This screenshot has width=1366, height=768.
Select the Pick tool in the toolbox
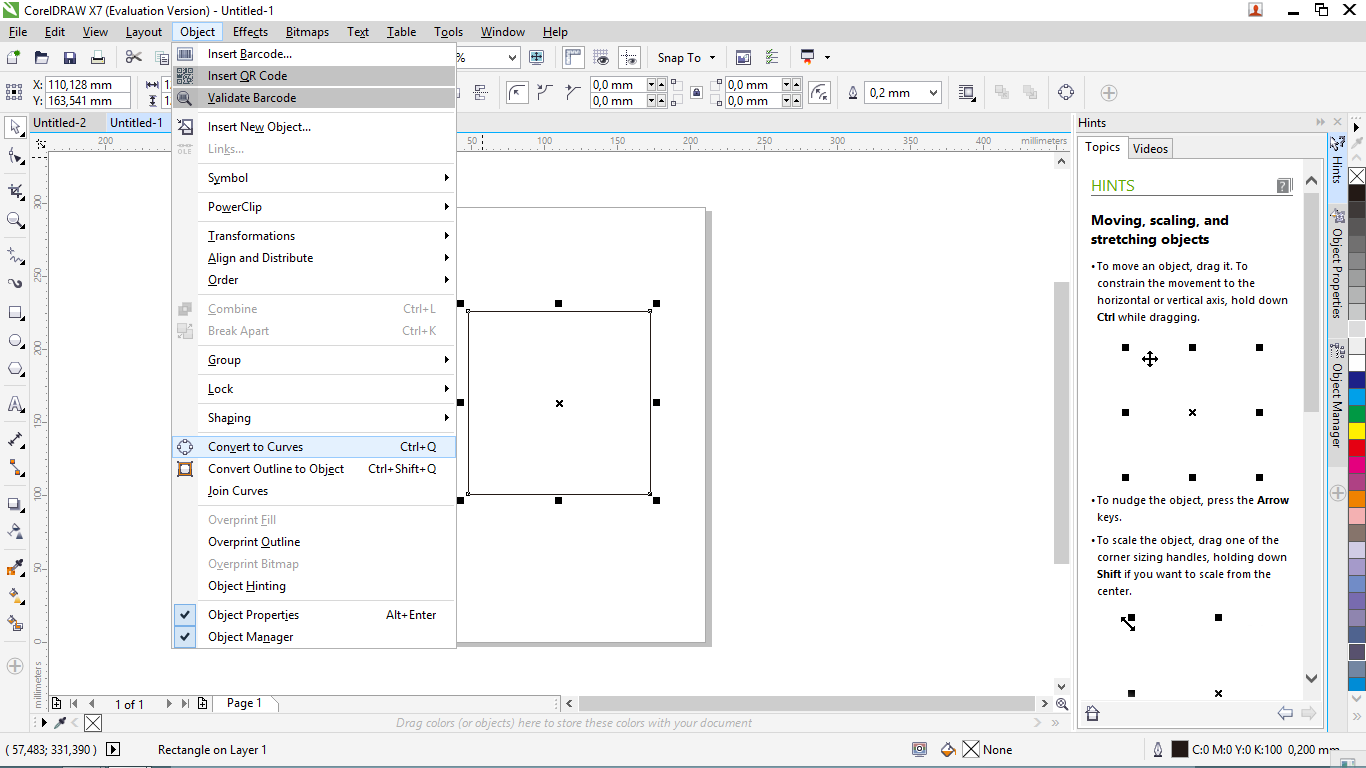pos(15,127)
